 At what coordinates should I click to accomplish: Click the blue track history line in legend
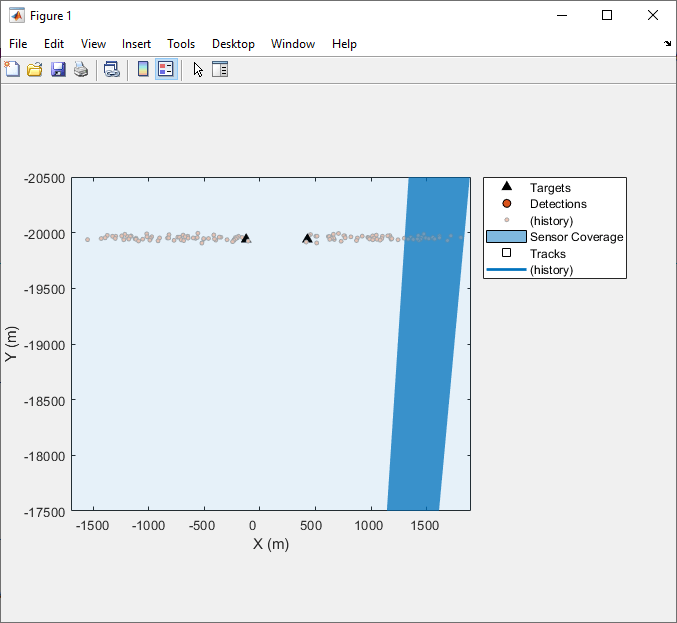[506, 270]
